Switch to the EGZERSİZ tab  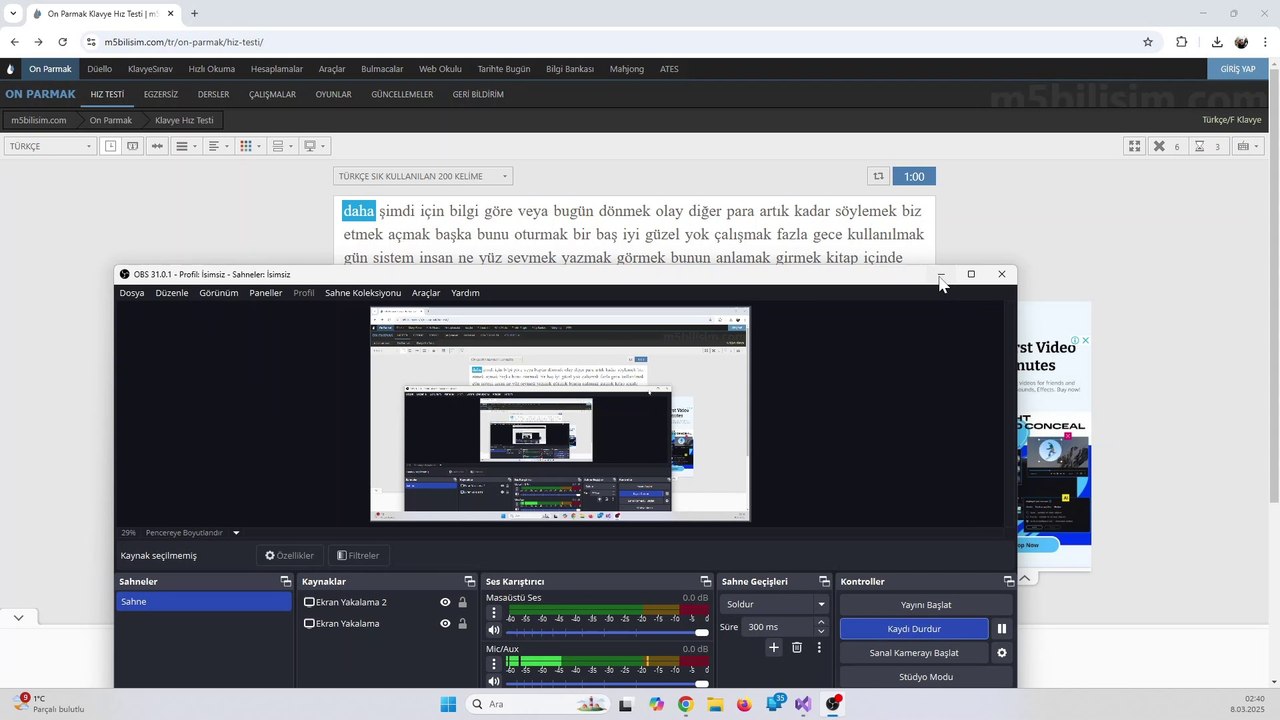pos(161,94)
